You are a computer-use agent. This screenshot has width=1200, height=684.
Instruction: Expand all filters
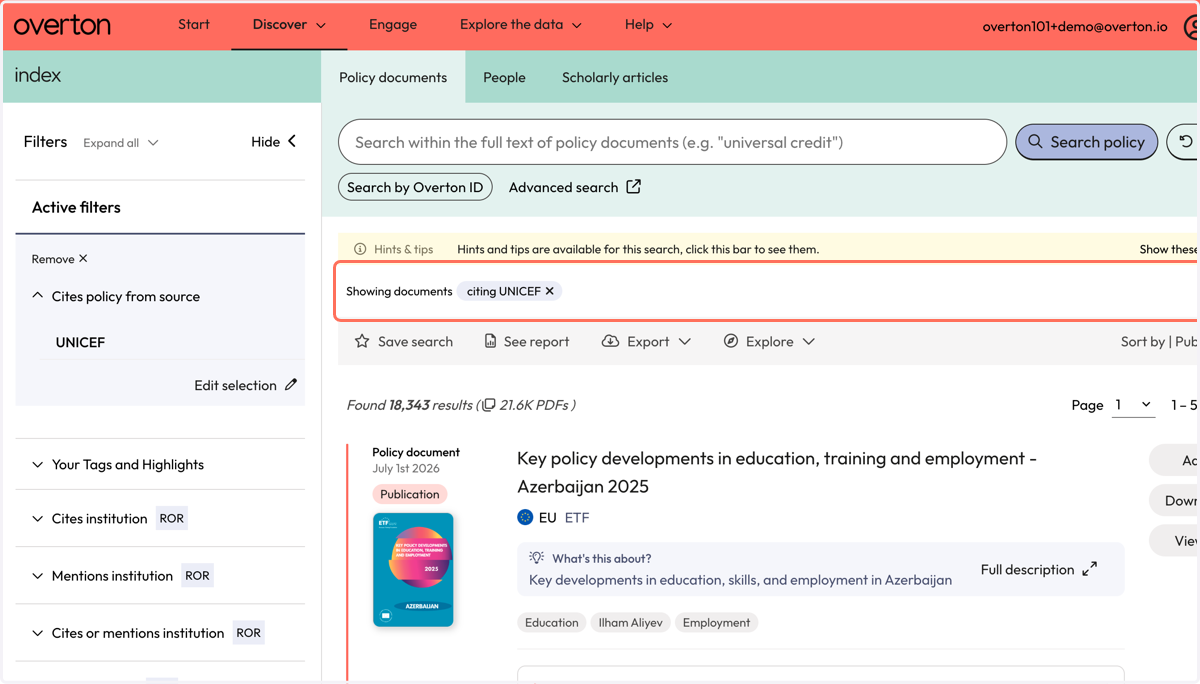pyautogui.click(x=121, y=143)
